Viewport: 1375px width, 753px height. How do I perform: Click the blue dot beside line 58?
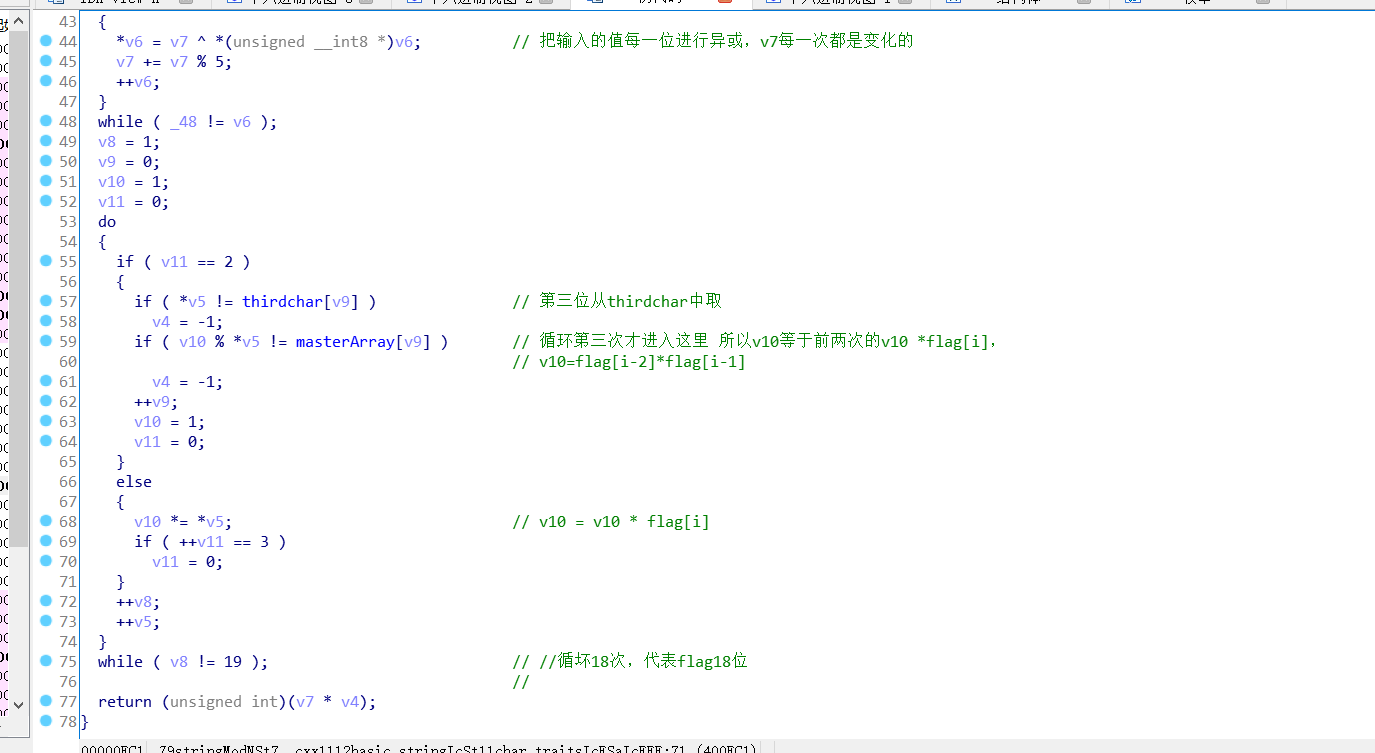(x=46, y=321)
